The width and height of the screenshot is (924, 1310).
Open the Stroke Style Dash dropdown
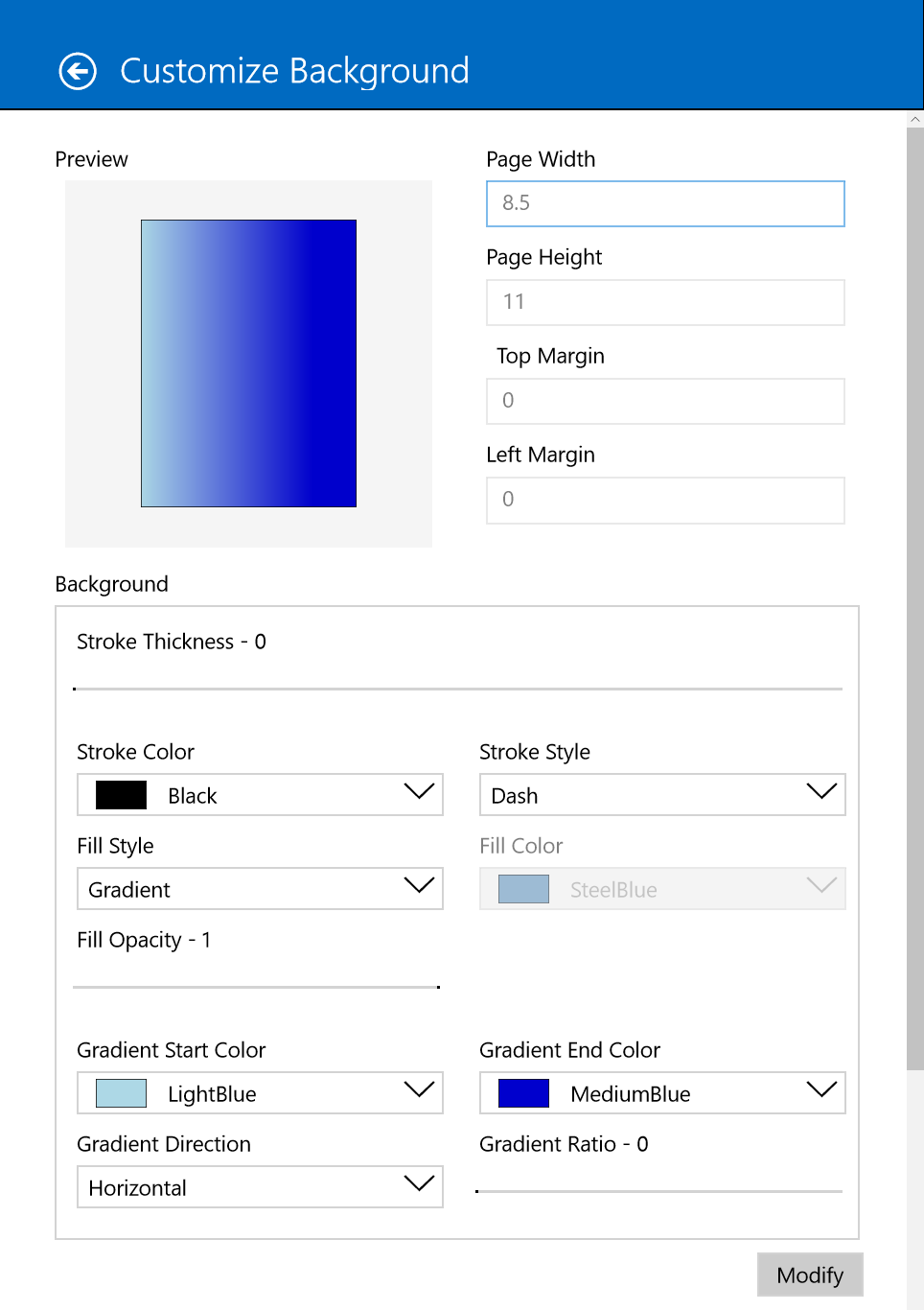click(x=662, y=795)
